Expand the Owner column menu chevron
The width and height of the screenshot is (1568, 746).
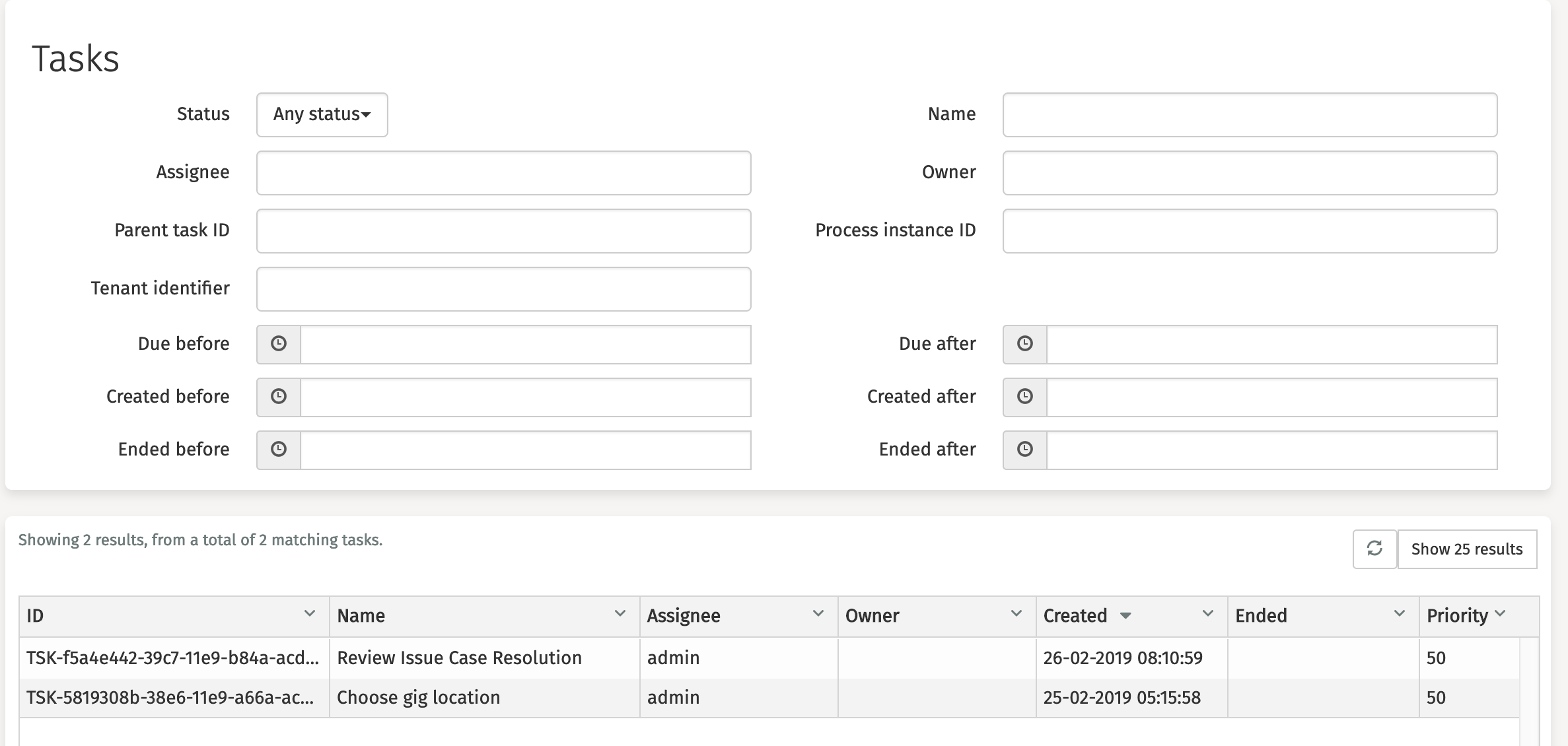1016,613
